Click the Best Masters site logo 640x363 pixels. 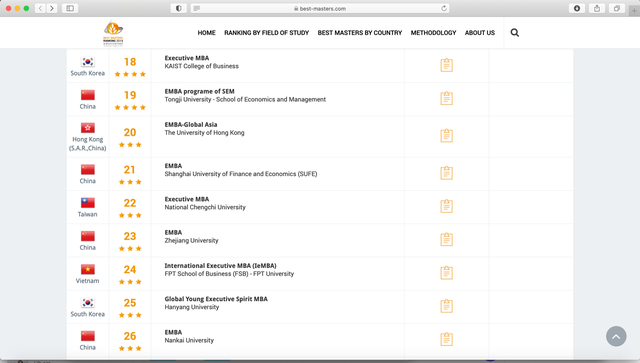pos(113,33)
